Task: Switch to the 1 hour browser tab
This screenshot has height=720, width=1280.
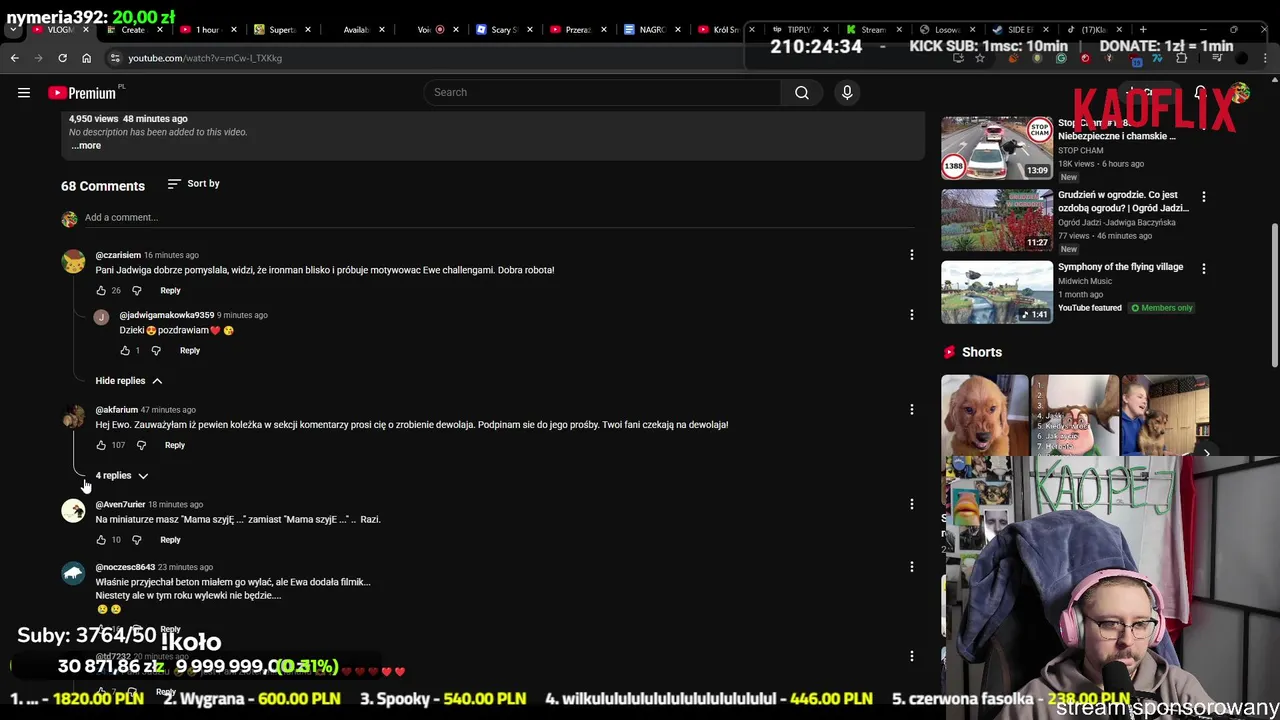Action: click(x=207, y=30)
